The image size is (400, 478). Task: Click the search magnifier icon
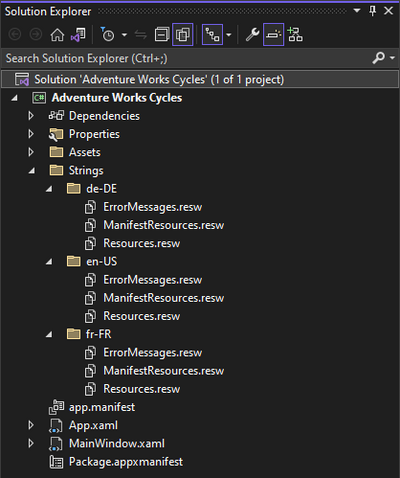[x=378, y=58]
